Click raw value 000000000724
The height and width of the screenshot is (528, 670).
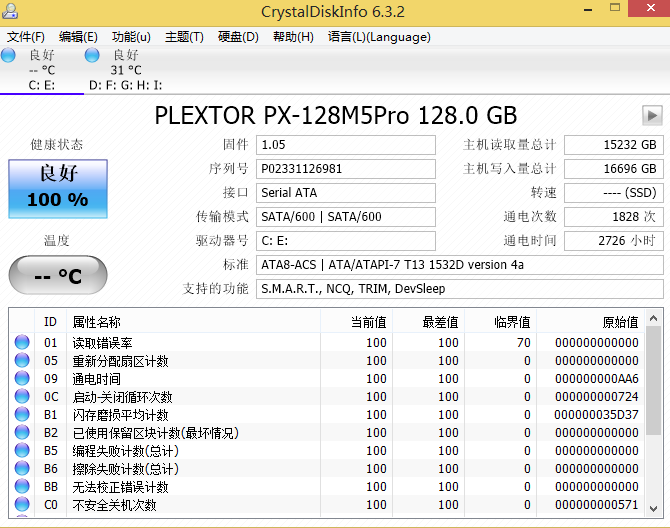click(x=597, y=396)
